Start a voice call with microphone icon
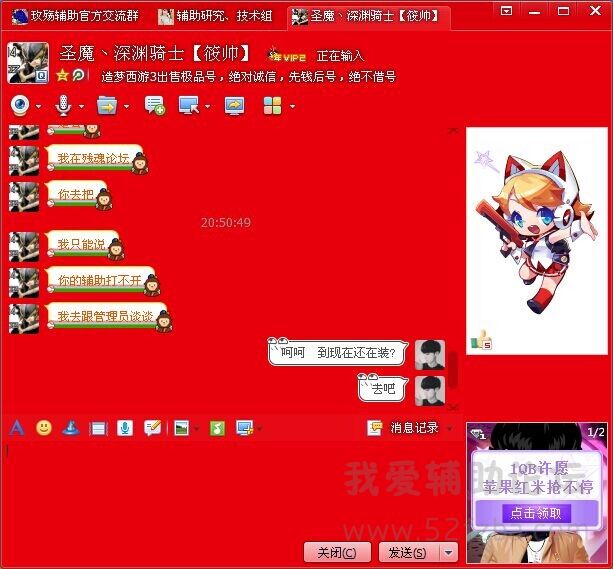This screenshot has height=569, width=613. coord(63,106)
